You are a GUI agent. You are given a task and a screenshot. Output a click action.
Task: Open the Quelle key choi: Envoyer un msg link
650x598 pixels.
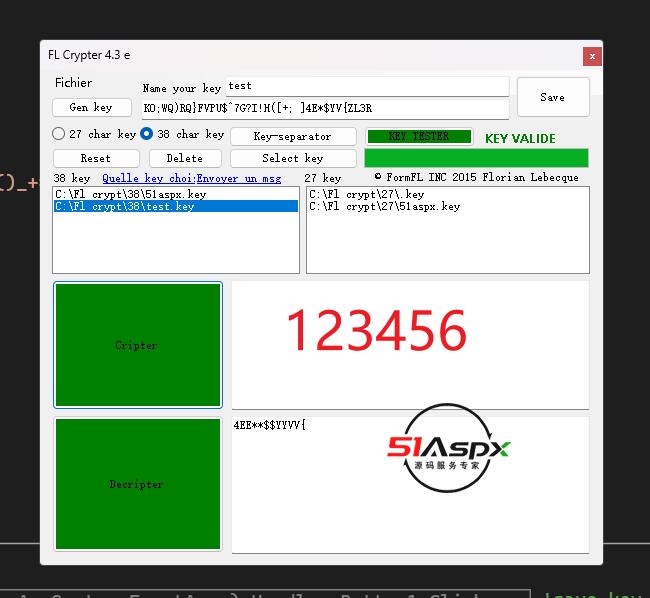pos(192,178)
